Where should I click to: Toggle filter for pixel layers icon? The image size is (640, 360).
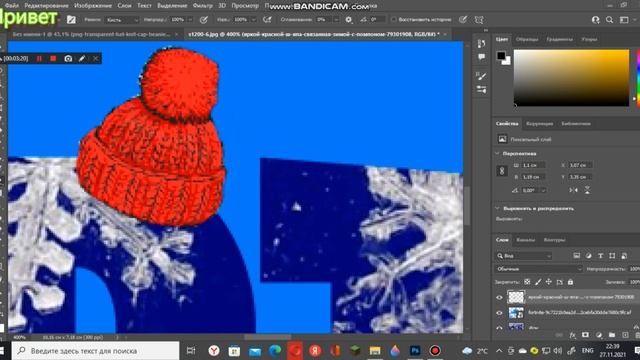click(x=576, y=256)
